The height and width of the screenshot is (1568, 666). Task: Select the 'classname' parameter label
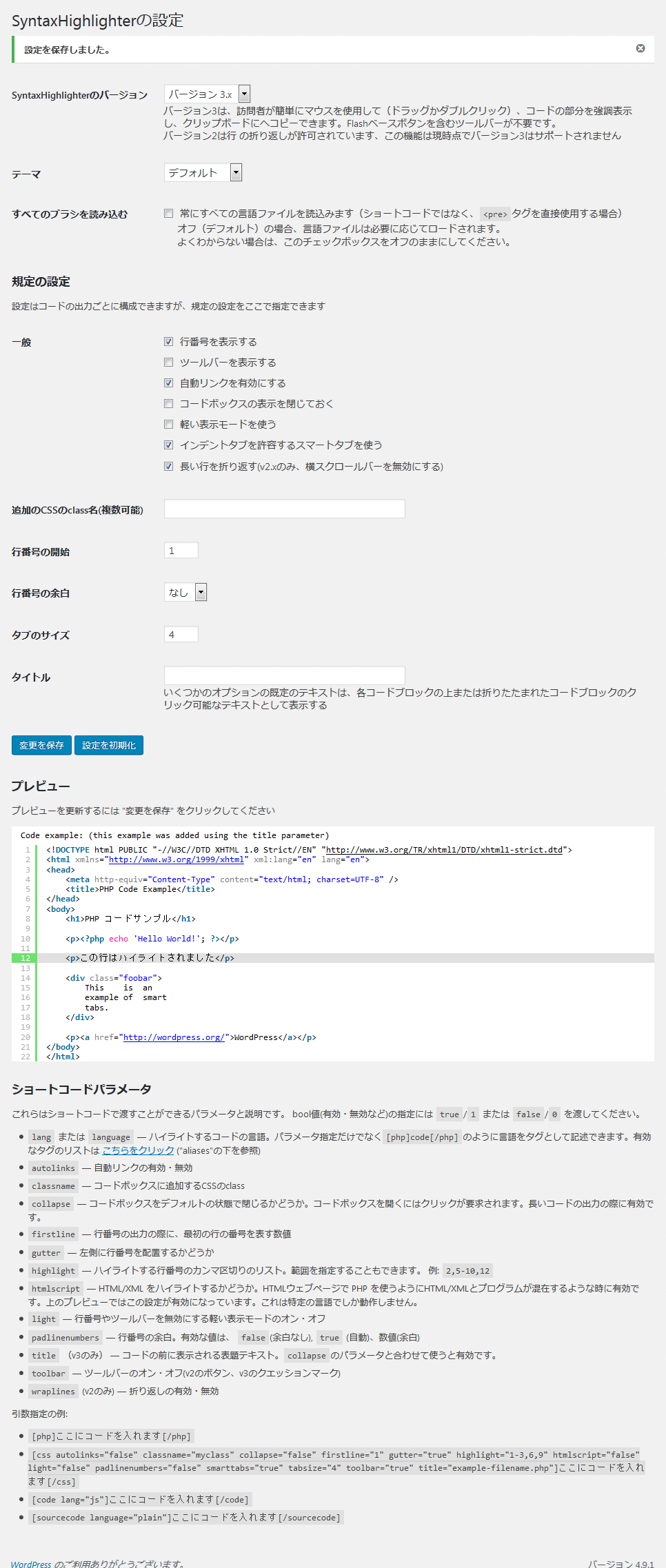click(x=53, y=1186)
